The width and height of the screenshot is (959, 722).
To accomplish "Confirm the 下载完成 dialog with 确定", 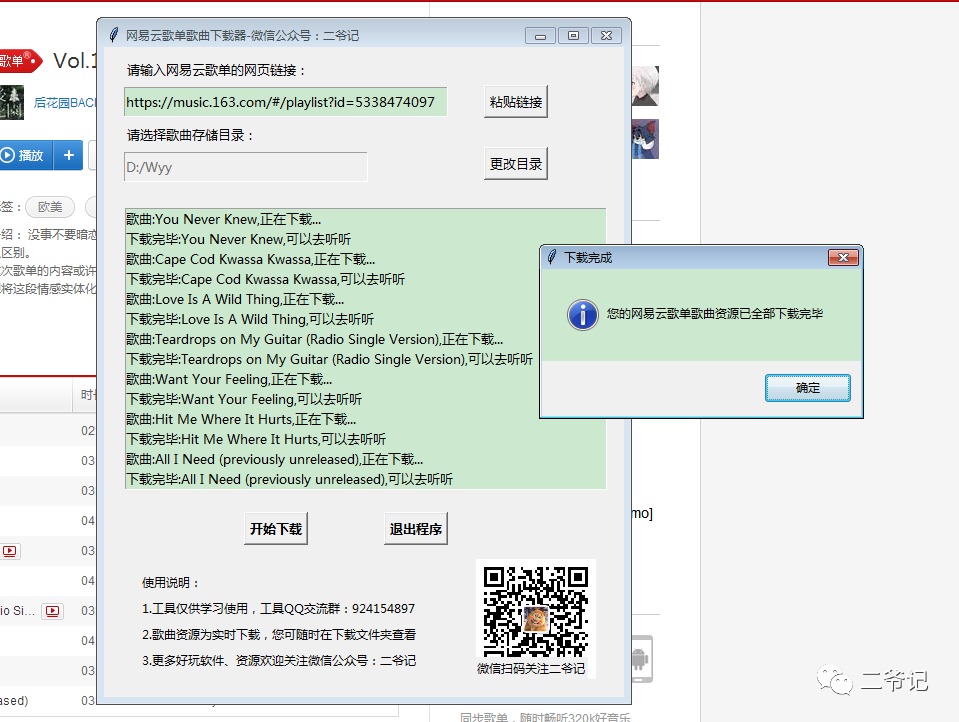I will 807,388.
